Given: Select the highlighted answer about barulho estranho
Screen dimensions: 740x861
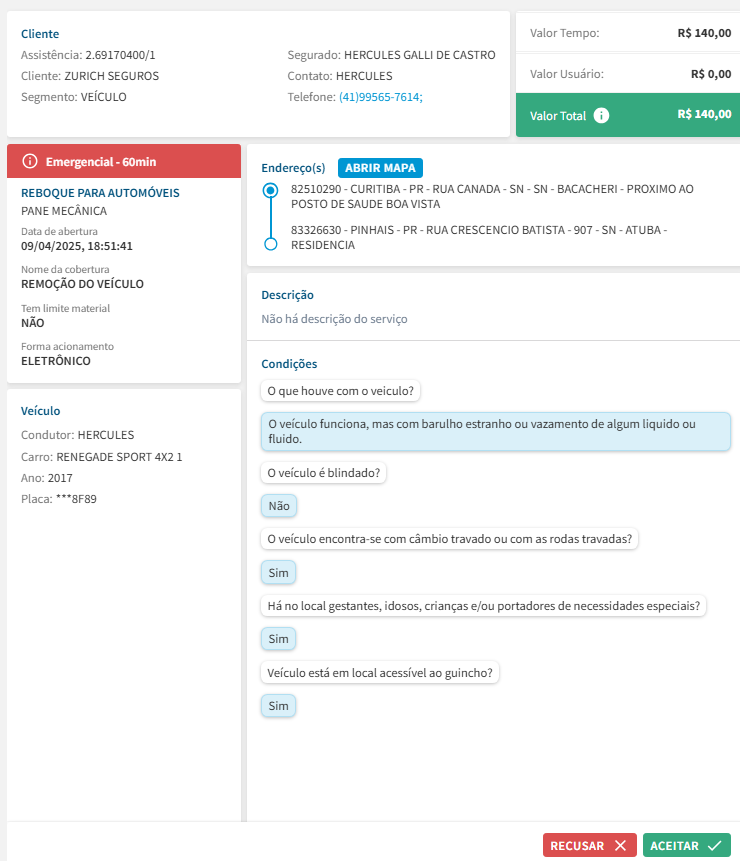Looking at the screenshot, I should point(495,431).
